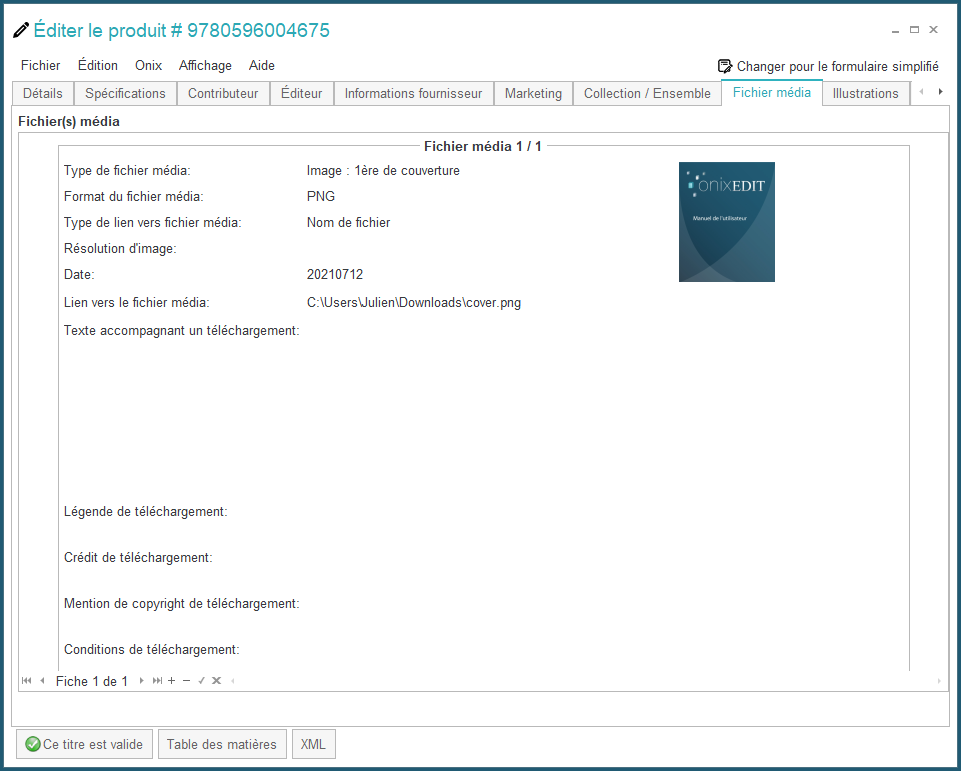The height and width of the screenshot is (771, 961).
Task: Click the XML button
Action: coord(313,744)
